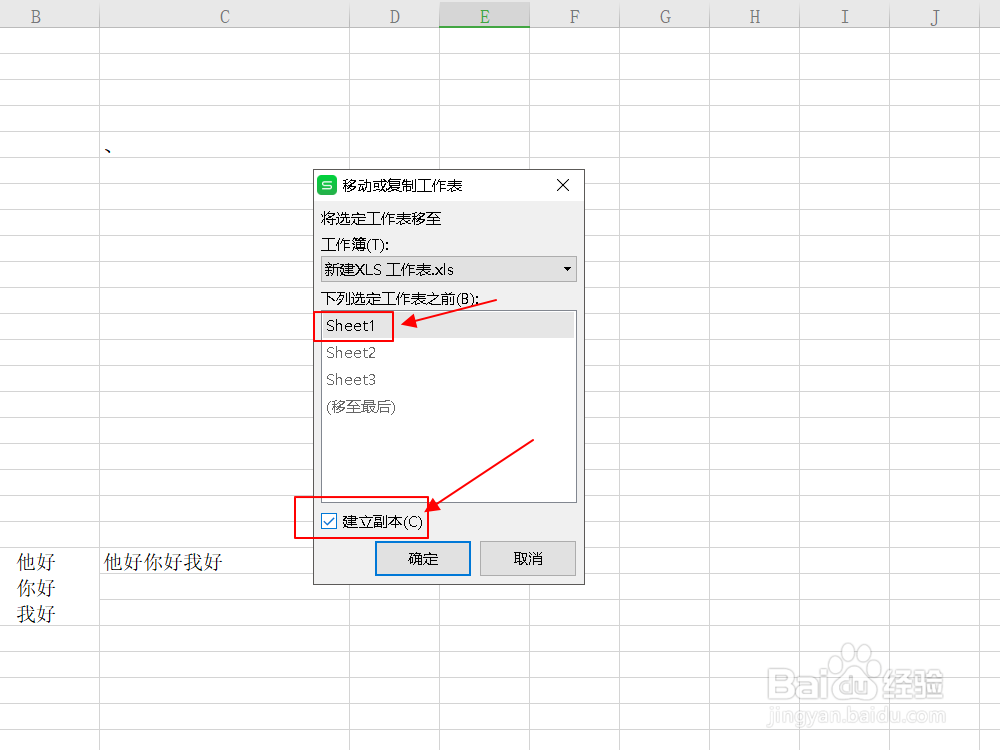The width and height of the screenshot is (1000, 750).
Task: Select column D header
Action: click(395, 14)
